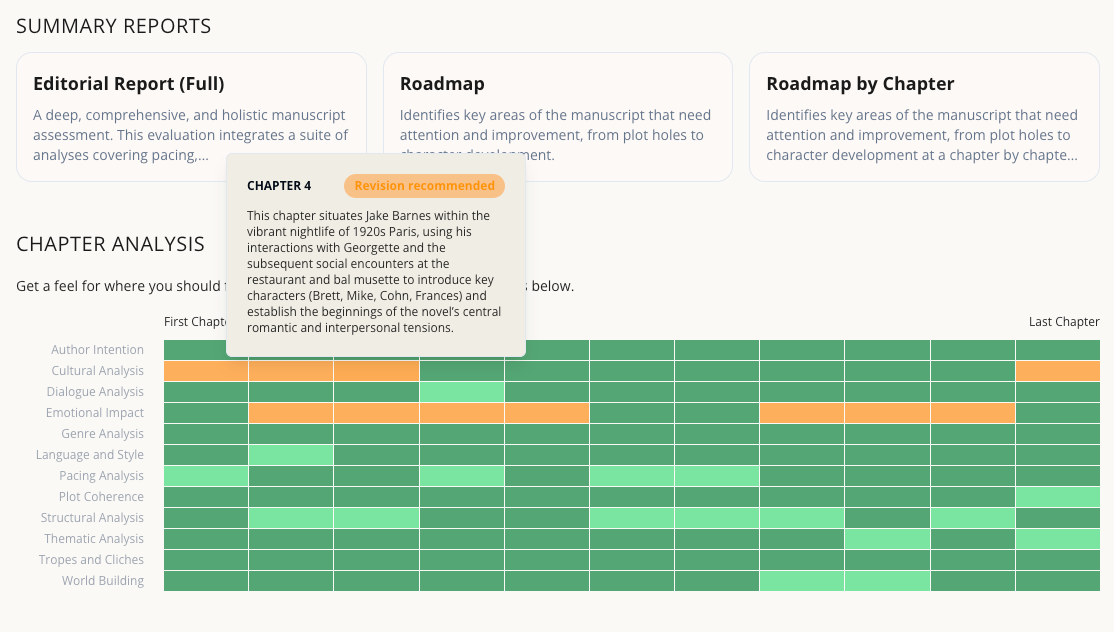
Task: Select the Emotional Impact row label
Action: [96, 412]
